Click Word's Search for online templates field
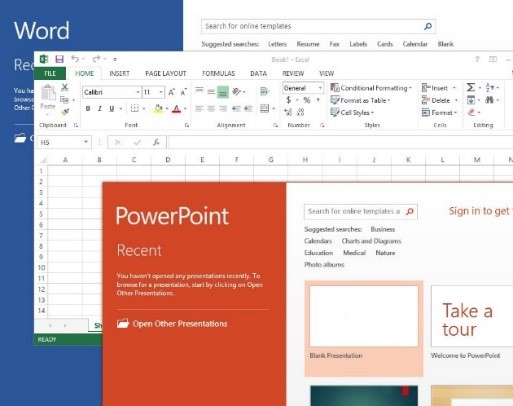513x406 pixels. (x=318, y=26)
